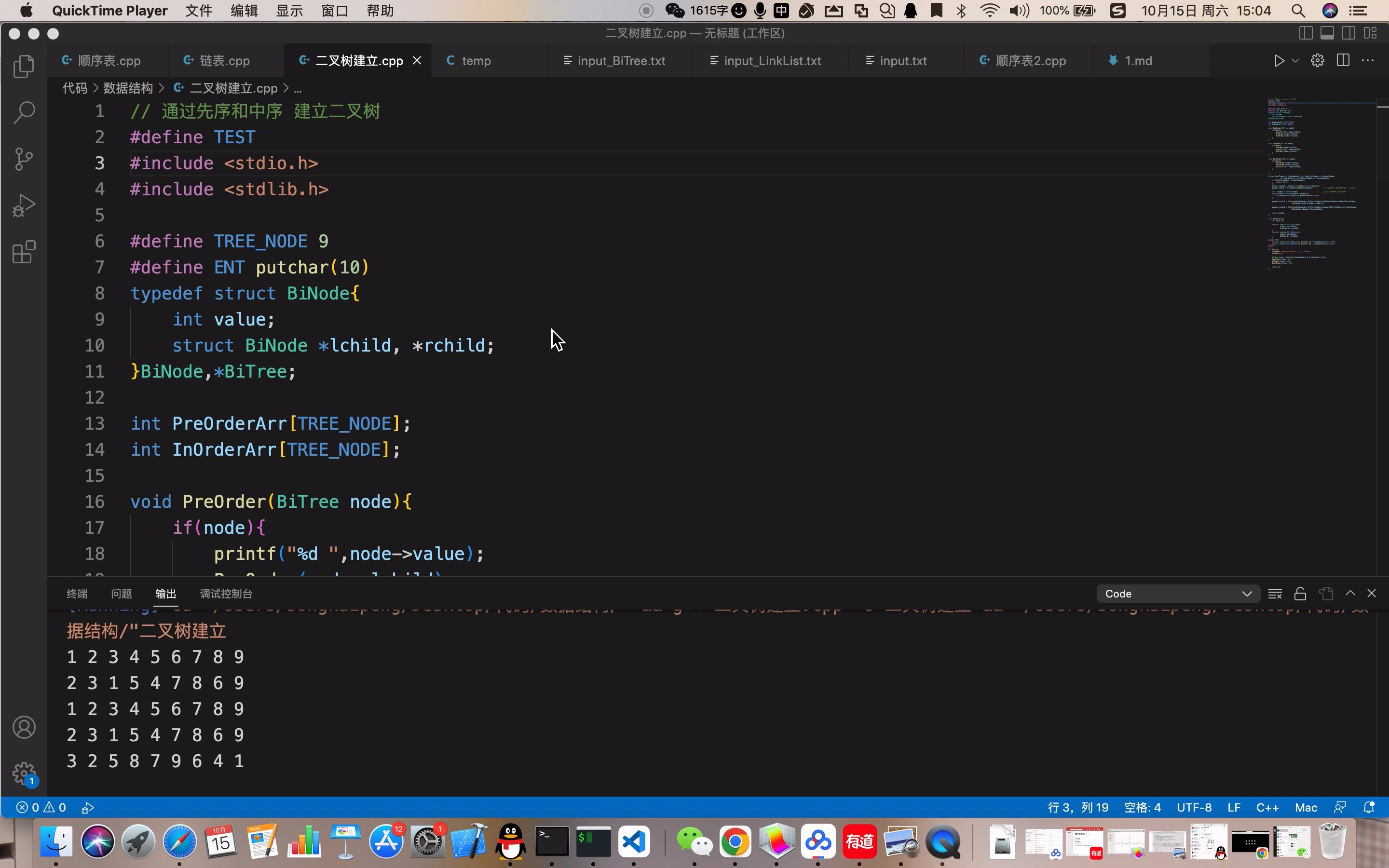
Task: Toggle output auto-scroll lock
Action: 1300,594
